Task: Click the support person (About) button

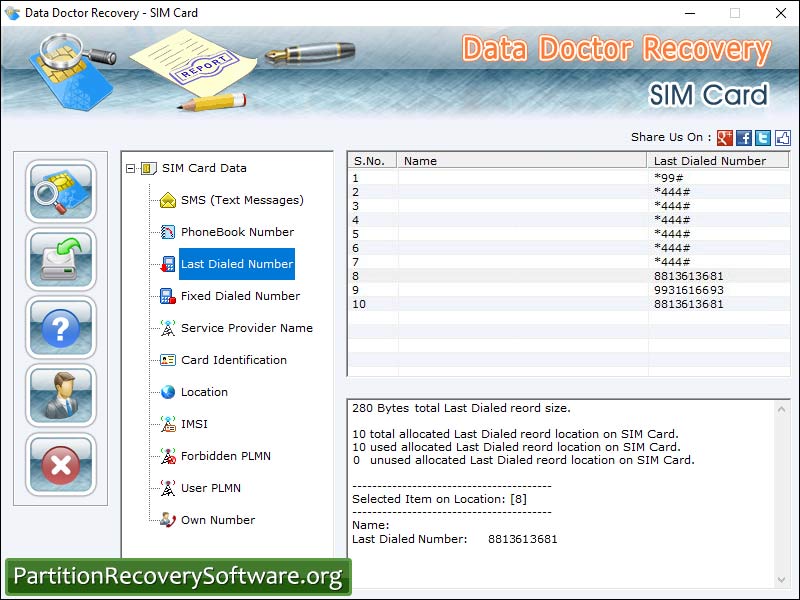Action: point(61,396)
